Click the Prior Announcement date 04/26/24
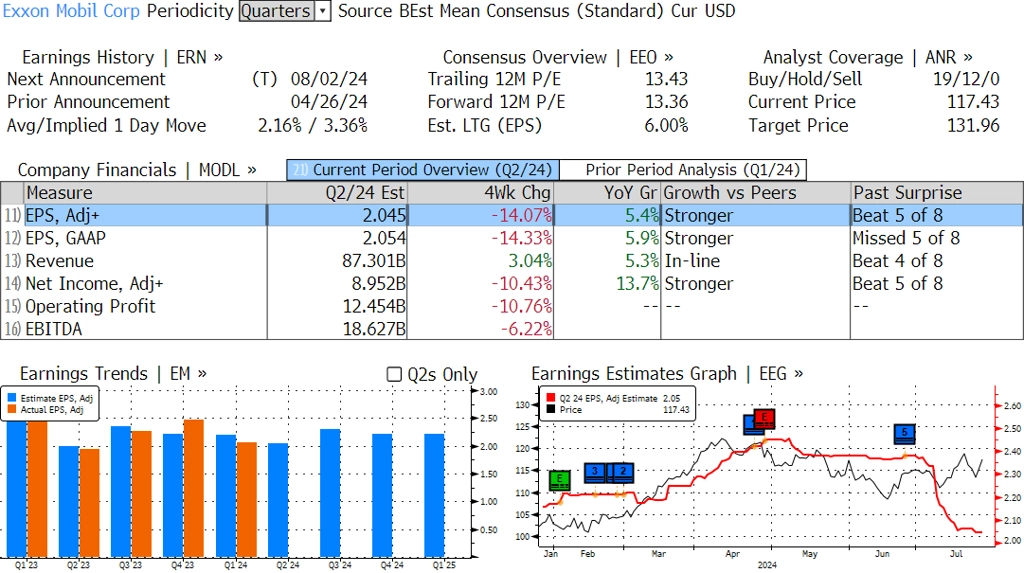Viewport: 1024px width, 573px height. coord(329,103)
